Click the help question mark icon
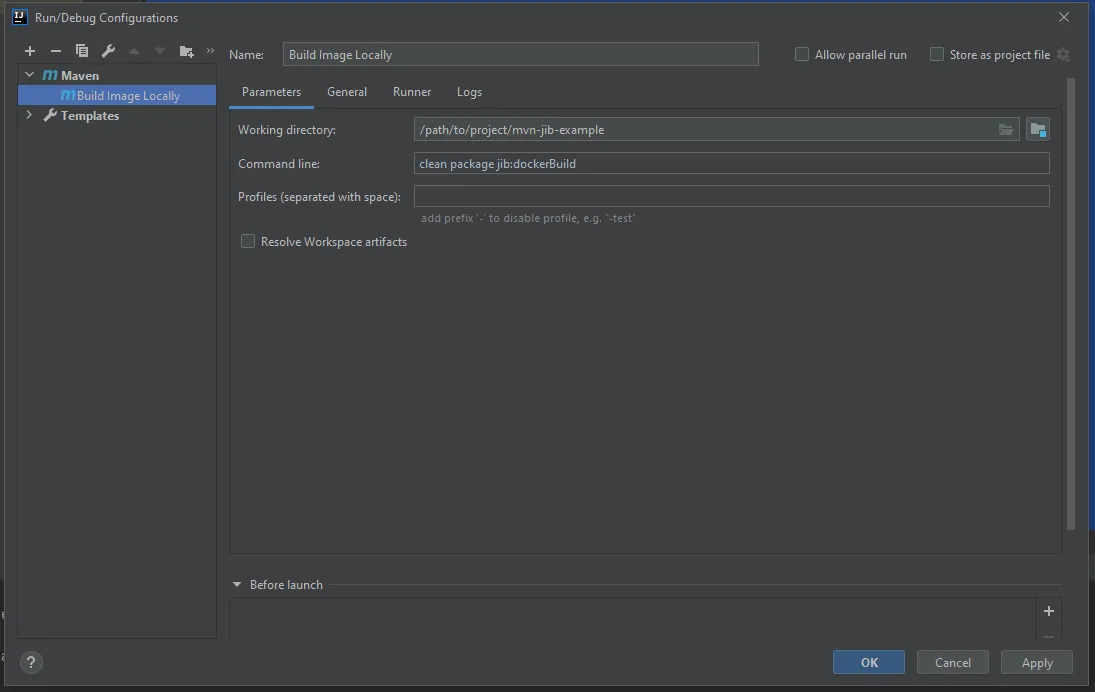Viewport: 1095px width, 692px height. click(x=31, y=662)
